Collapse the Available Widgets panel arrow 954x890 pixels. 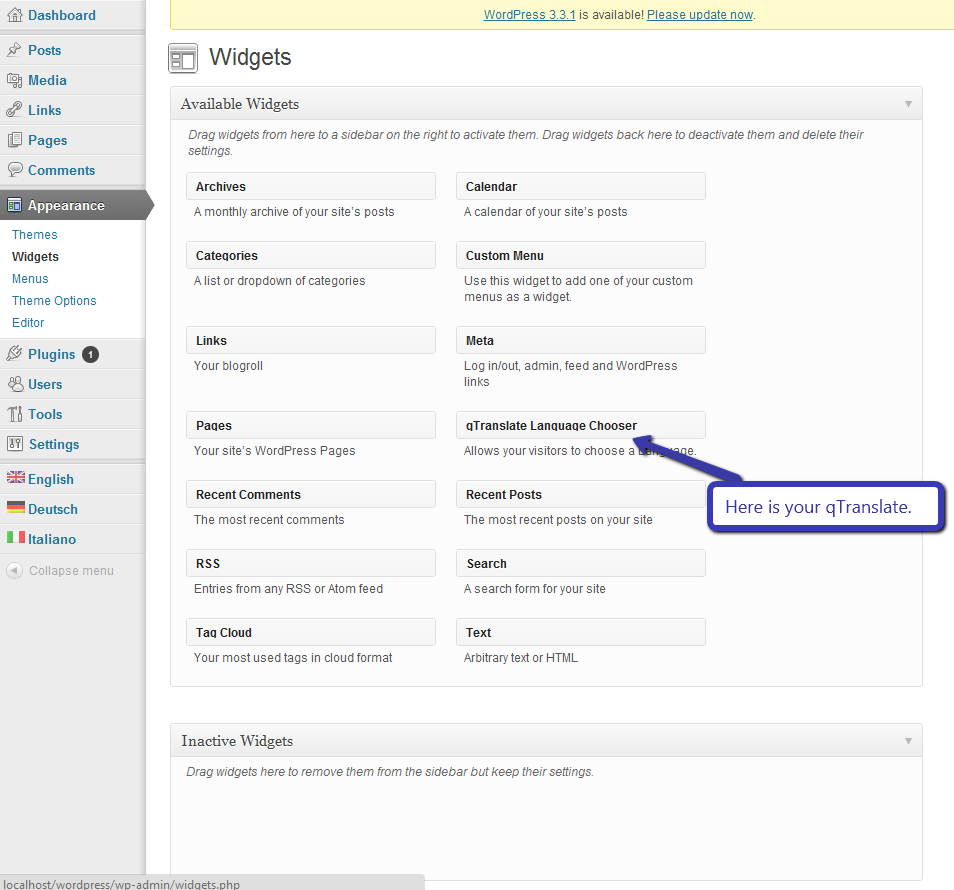click(x=908, y=104)
